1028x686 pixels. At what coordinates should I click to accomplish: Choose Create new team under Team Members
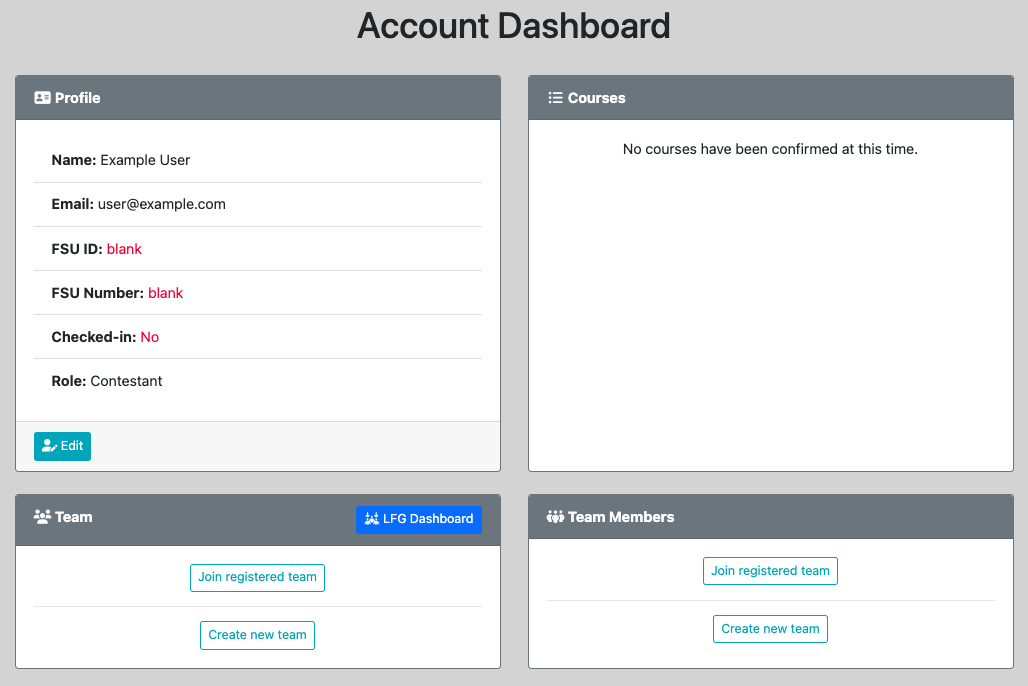(770, 629)
